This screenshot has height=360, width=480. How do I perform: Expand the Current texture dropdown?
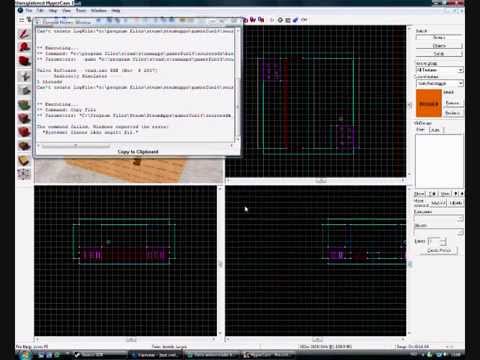tap(460, 83)
